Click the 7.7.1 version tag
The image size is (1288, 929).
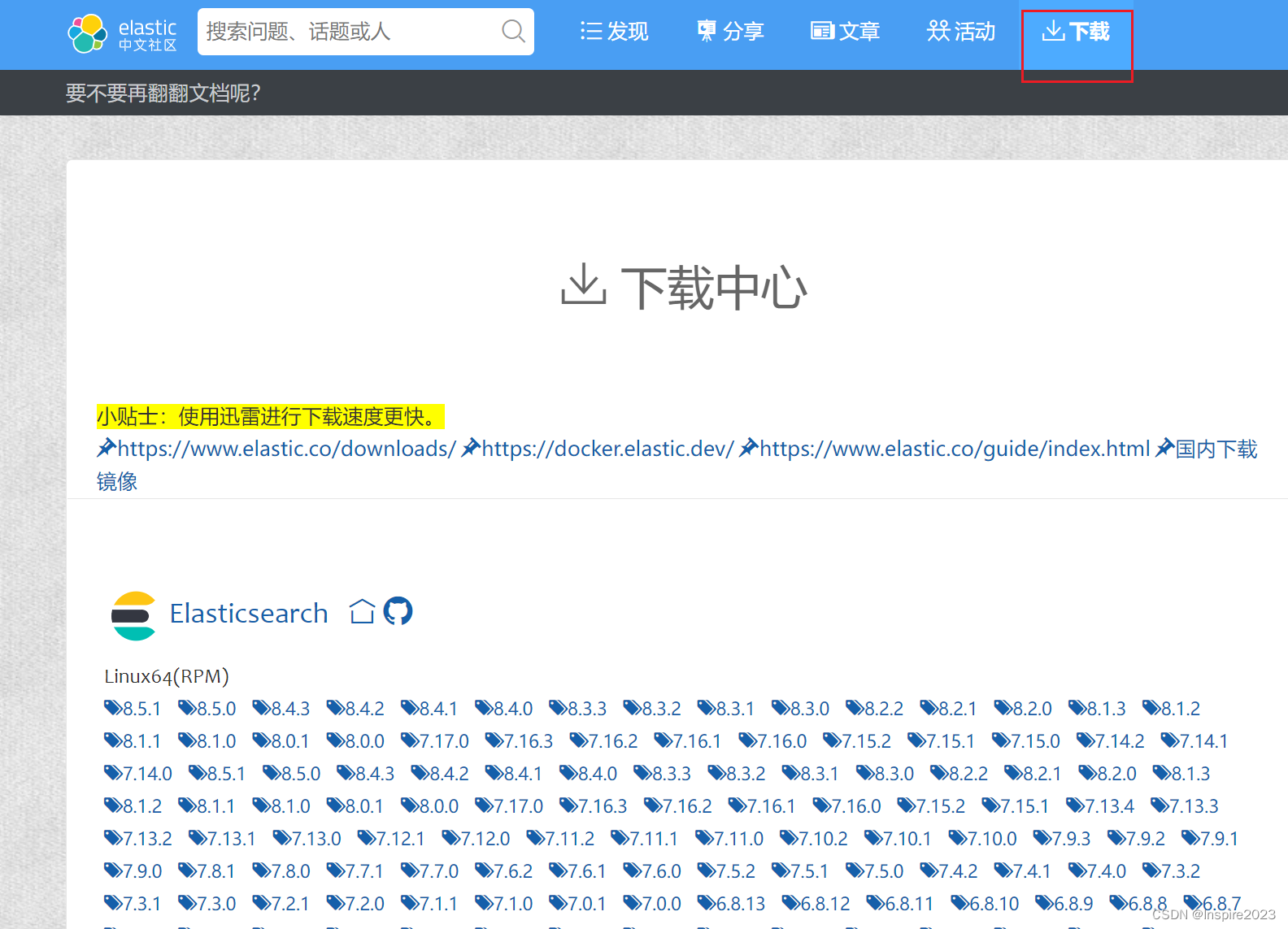point(355,871)
